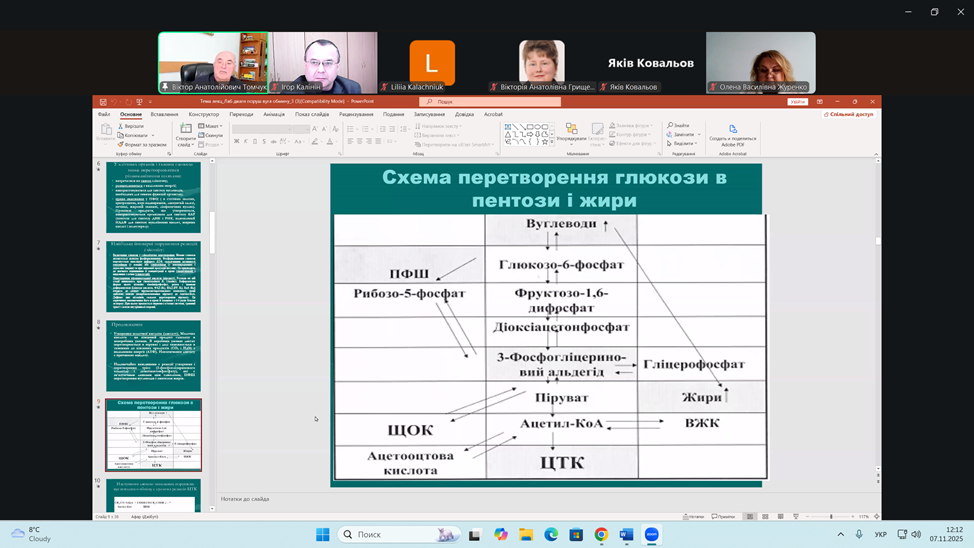
Task: Click the Спільний доступ share button
Action: pos(849,114)
